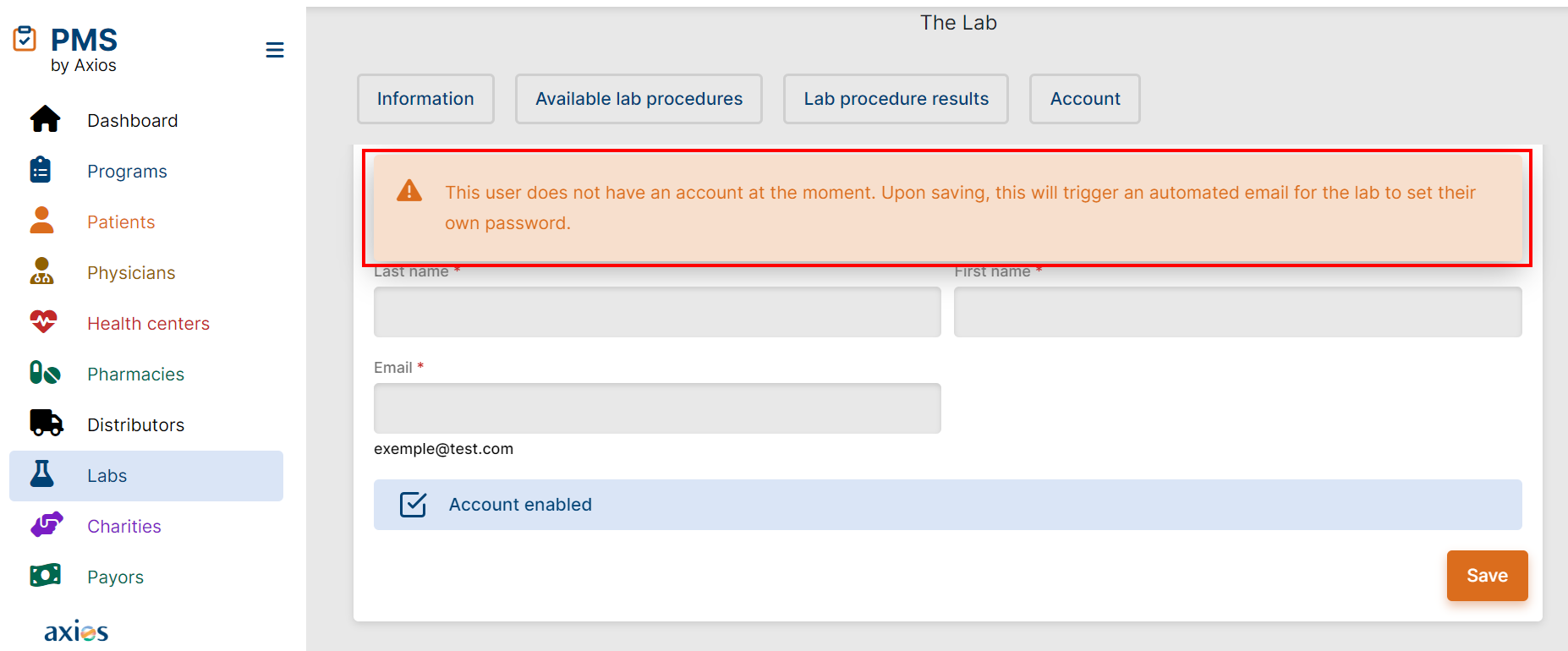This screenshot has width=1568, height=651.
Task: Click the Payors money icon
Action: tap(46, 576)
